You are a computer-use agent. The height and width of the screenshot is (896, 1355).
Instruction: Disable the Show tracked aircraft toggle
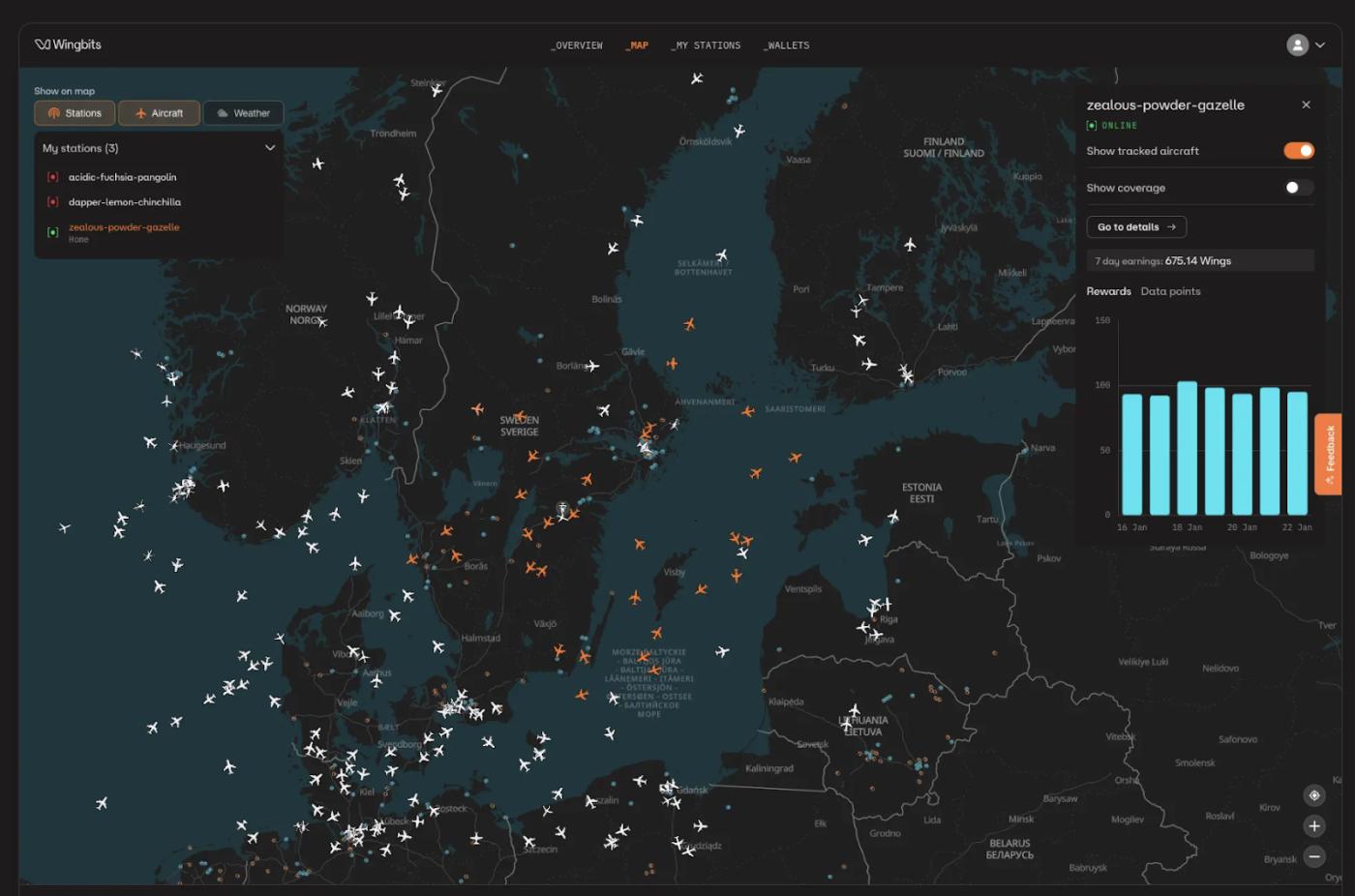click(1297, 150)
